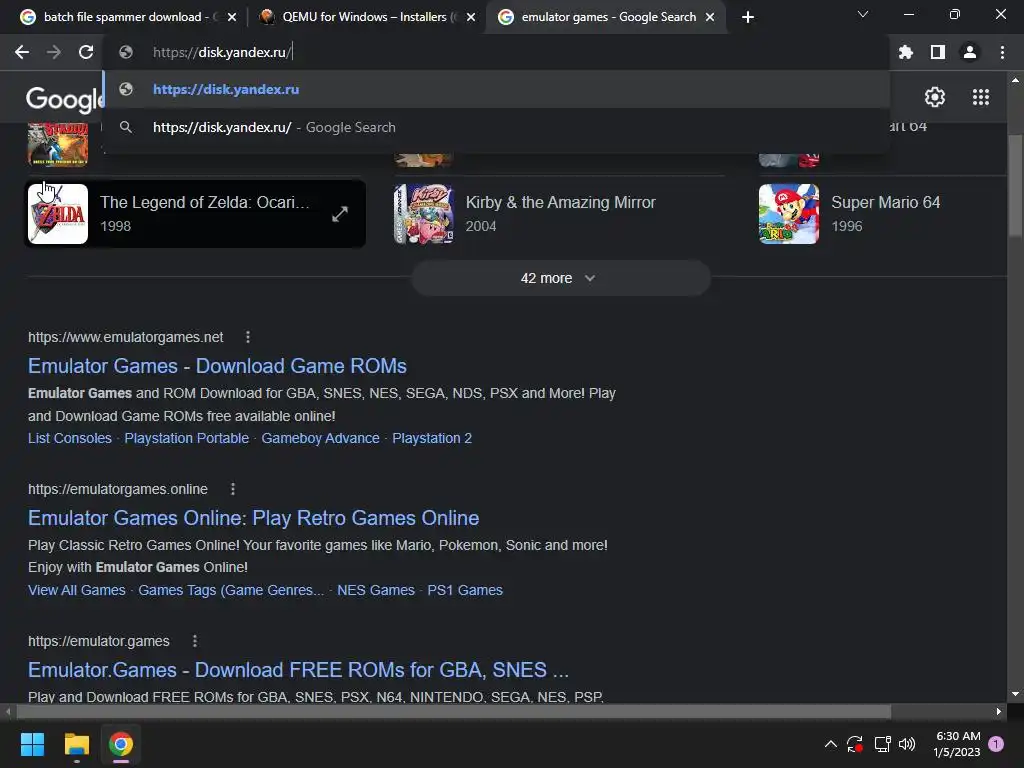Open the Windows Start menu

(x=32, y=744)
